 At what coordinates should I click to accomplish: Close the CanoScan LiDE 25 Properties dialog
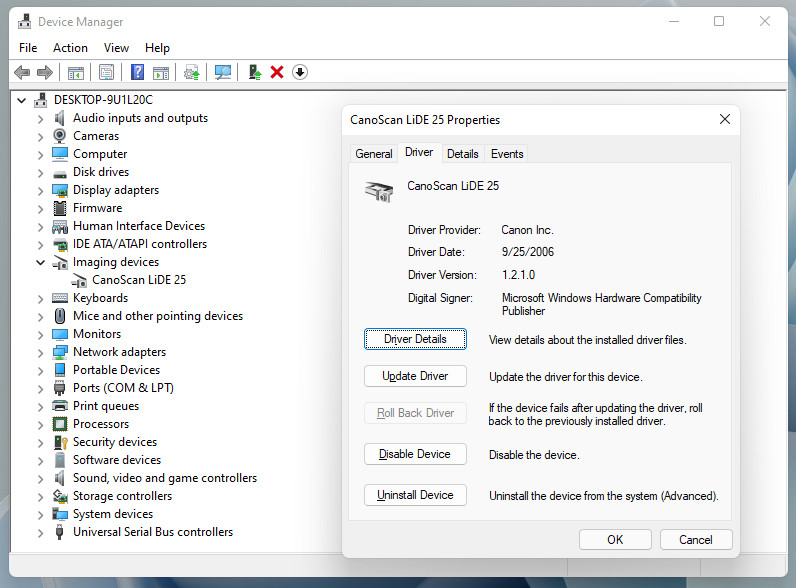coord(725,119)
